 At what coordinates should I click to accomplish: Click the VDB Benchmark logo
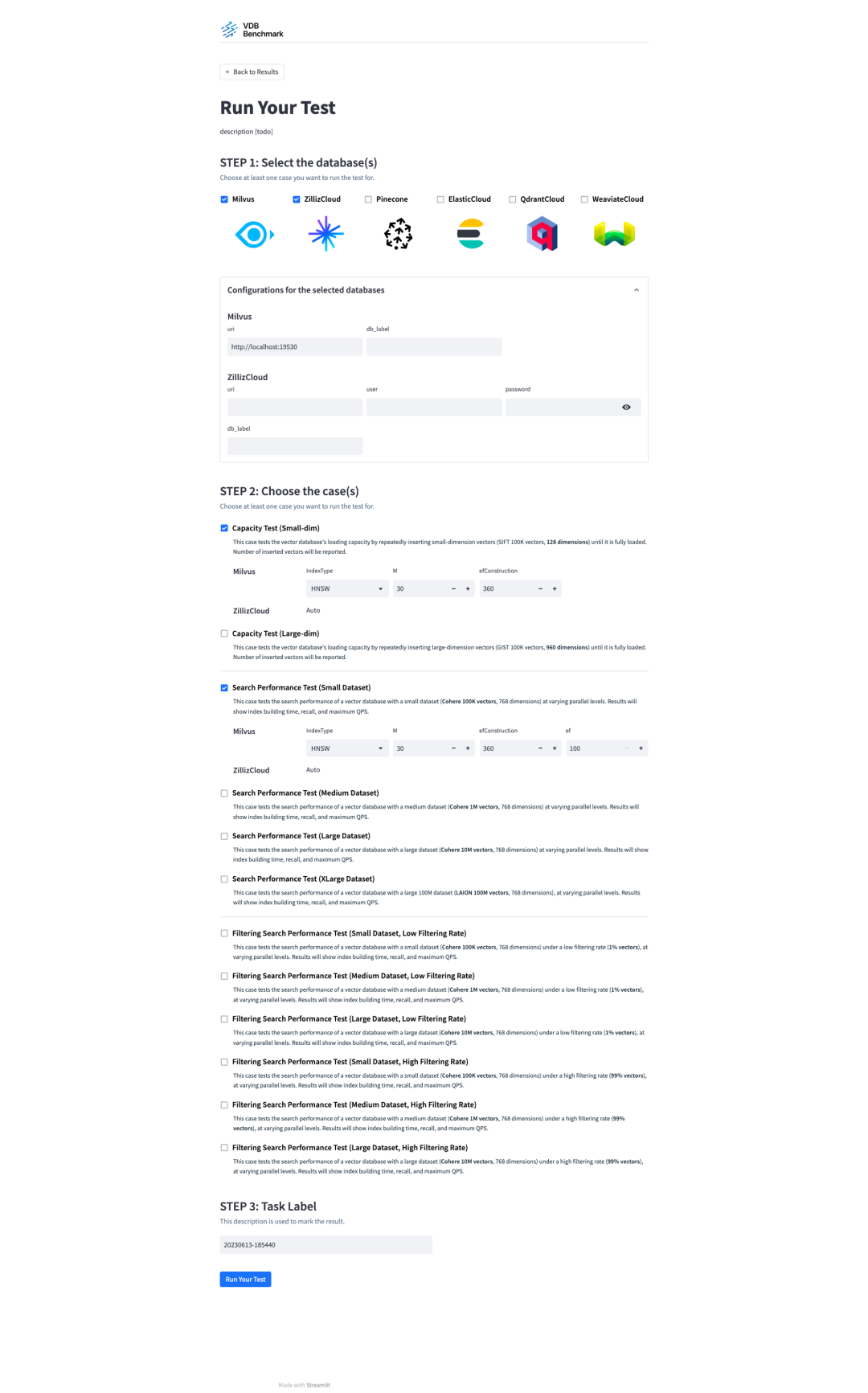252,30
